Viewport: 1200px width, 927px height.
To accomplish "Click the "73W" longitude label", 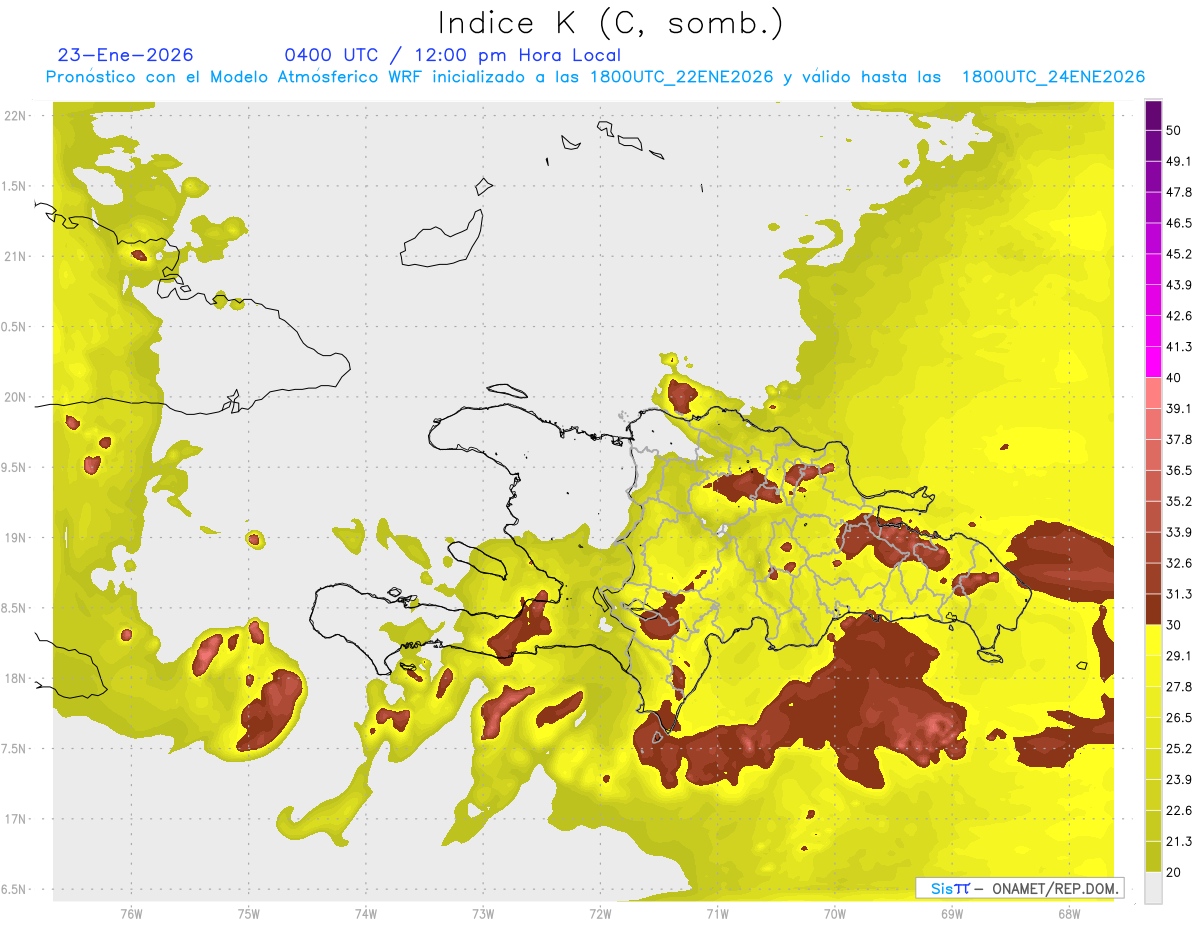I will (483, 914).
